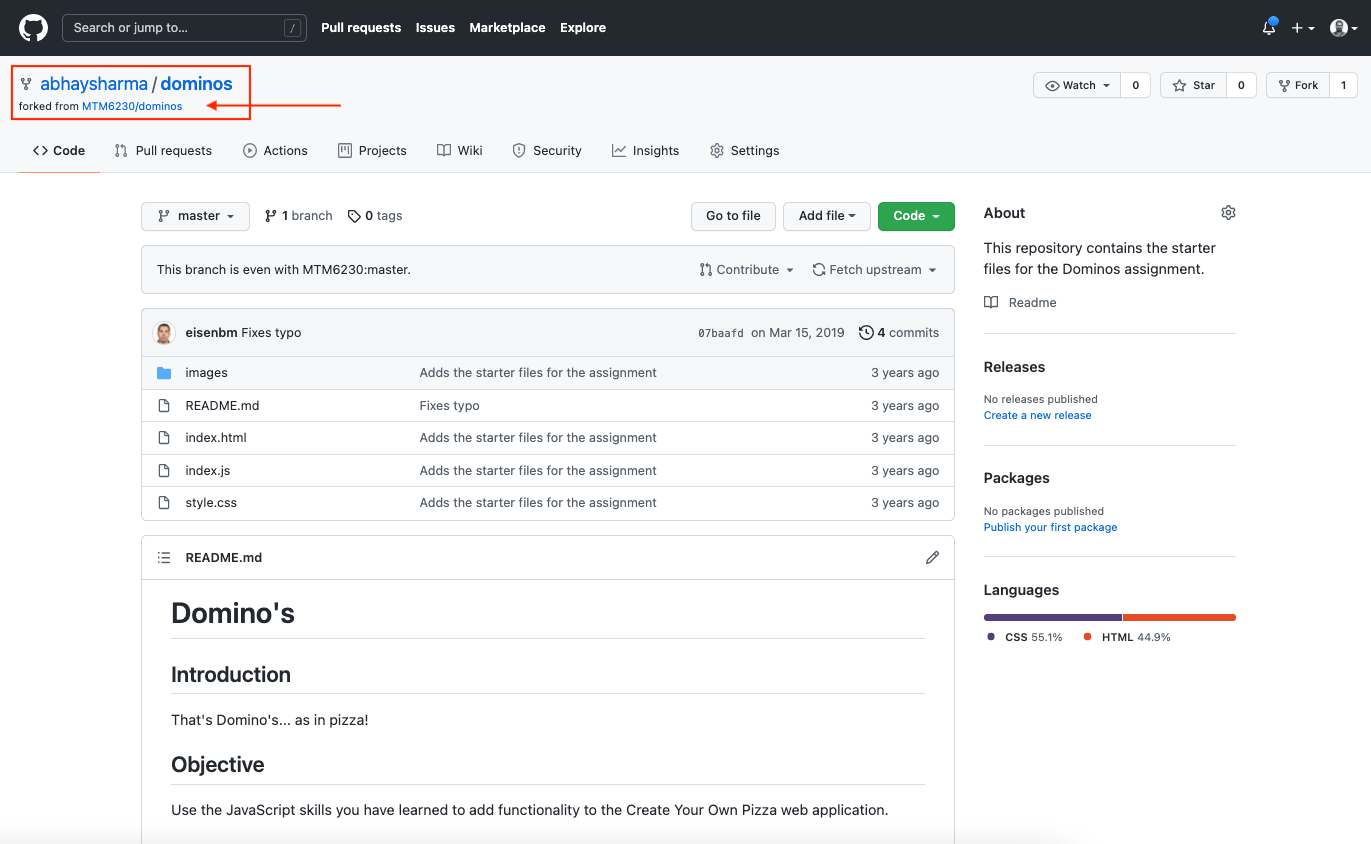Open Explore in the top navigation
This screenshot has width=1371, height=844.
pyautogui.click(x=583, y=28)
